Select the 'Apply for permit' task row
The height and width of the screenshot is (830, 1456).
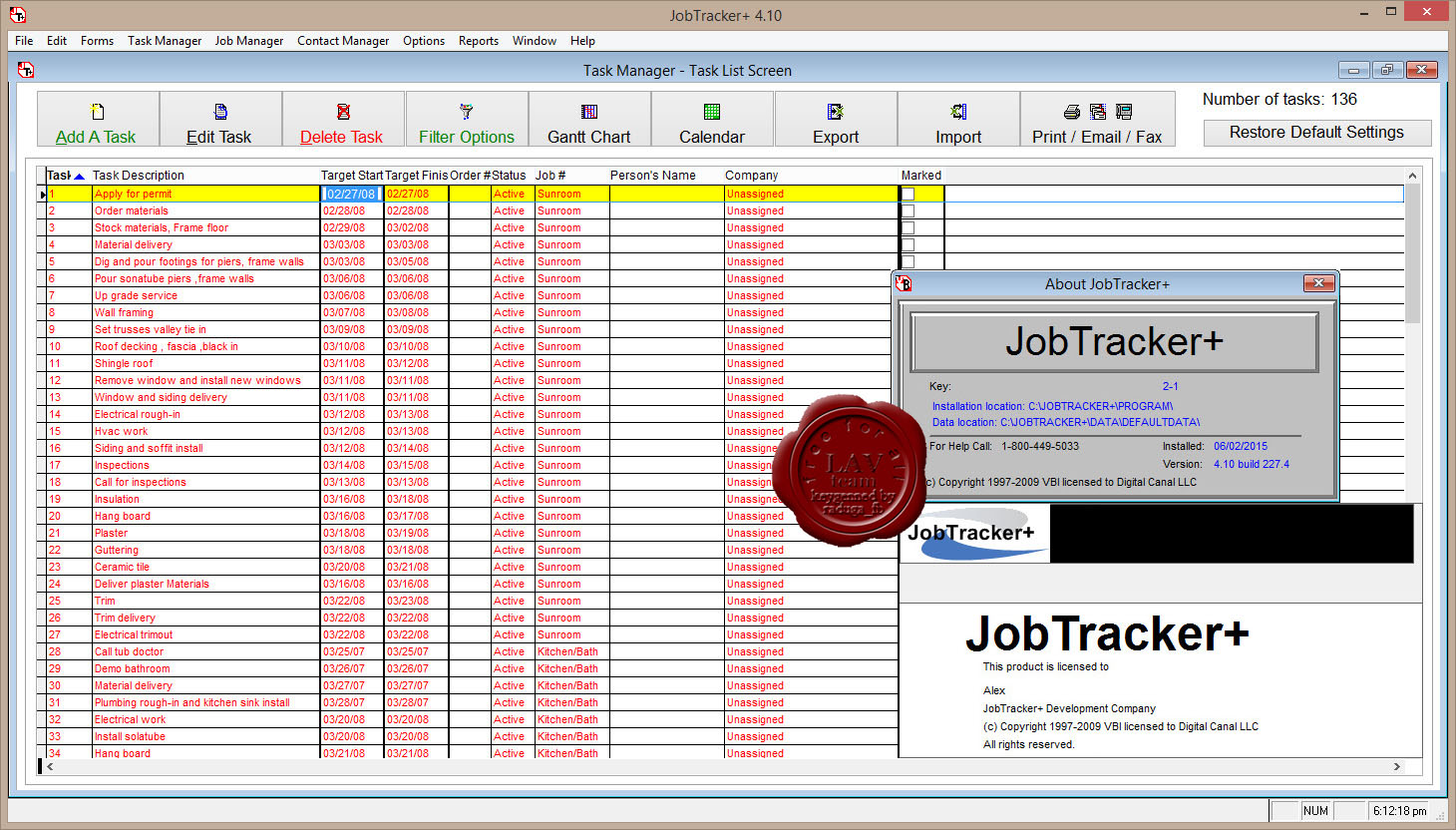[724, 195]
